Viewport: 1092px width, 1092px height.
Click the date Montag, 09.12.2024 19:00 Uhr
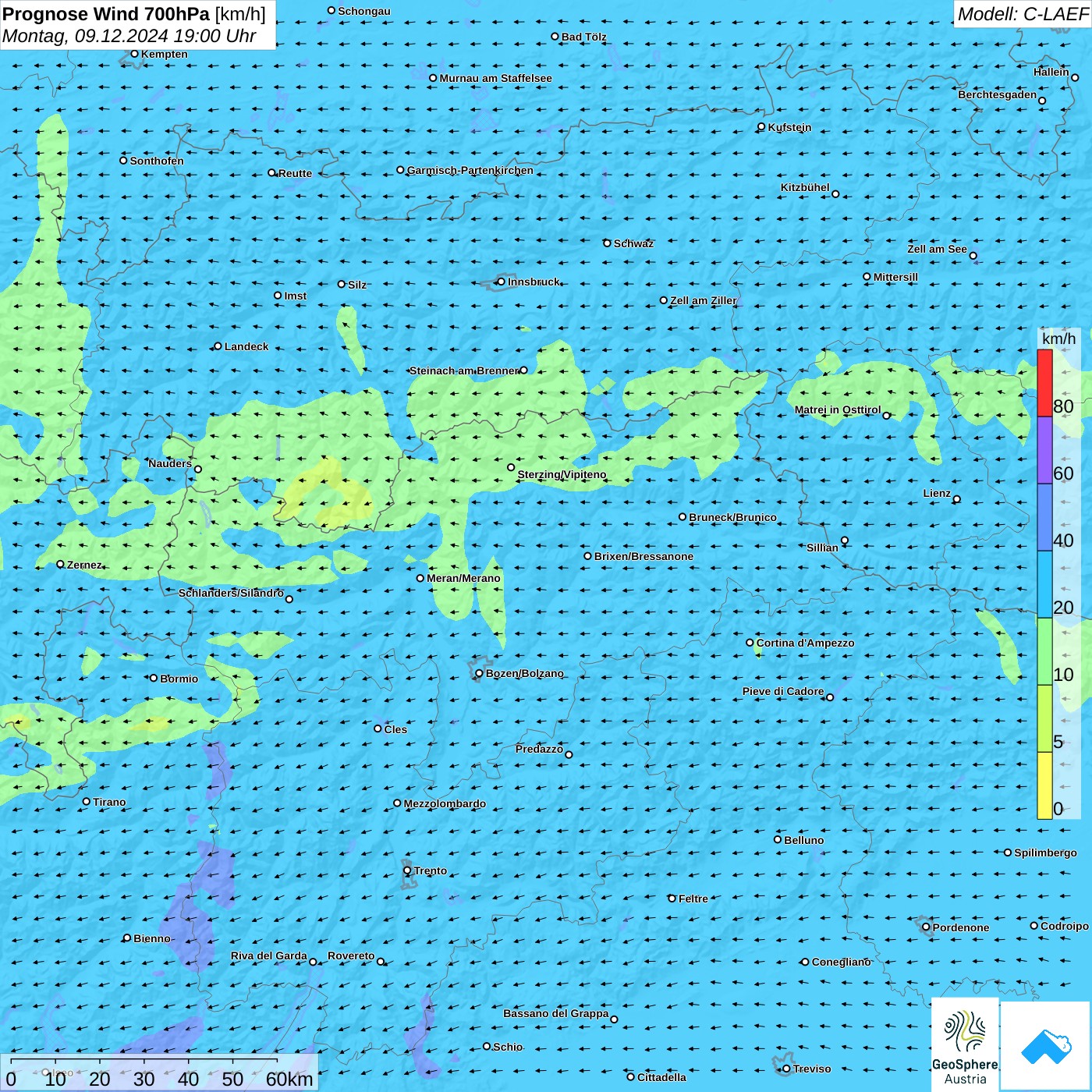129,36
